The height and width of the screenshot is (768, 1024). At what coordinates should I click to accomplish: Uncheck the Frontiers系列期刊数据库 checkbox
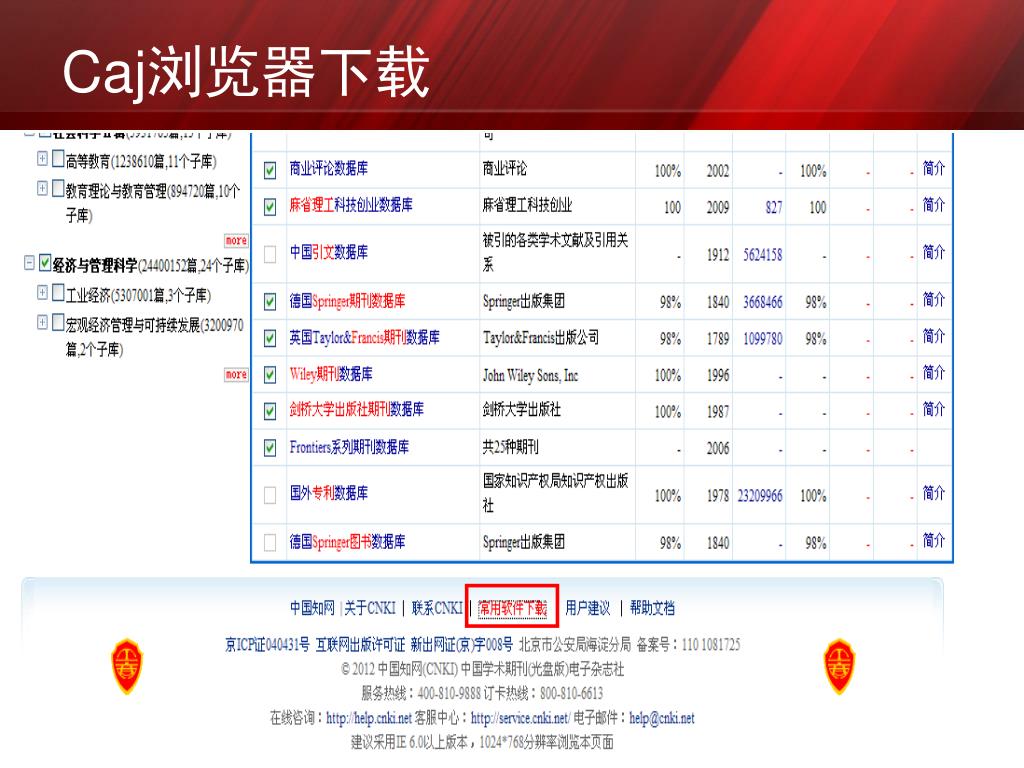[270, 448]
